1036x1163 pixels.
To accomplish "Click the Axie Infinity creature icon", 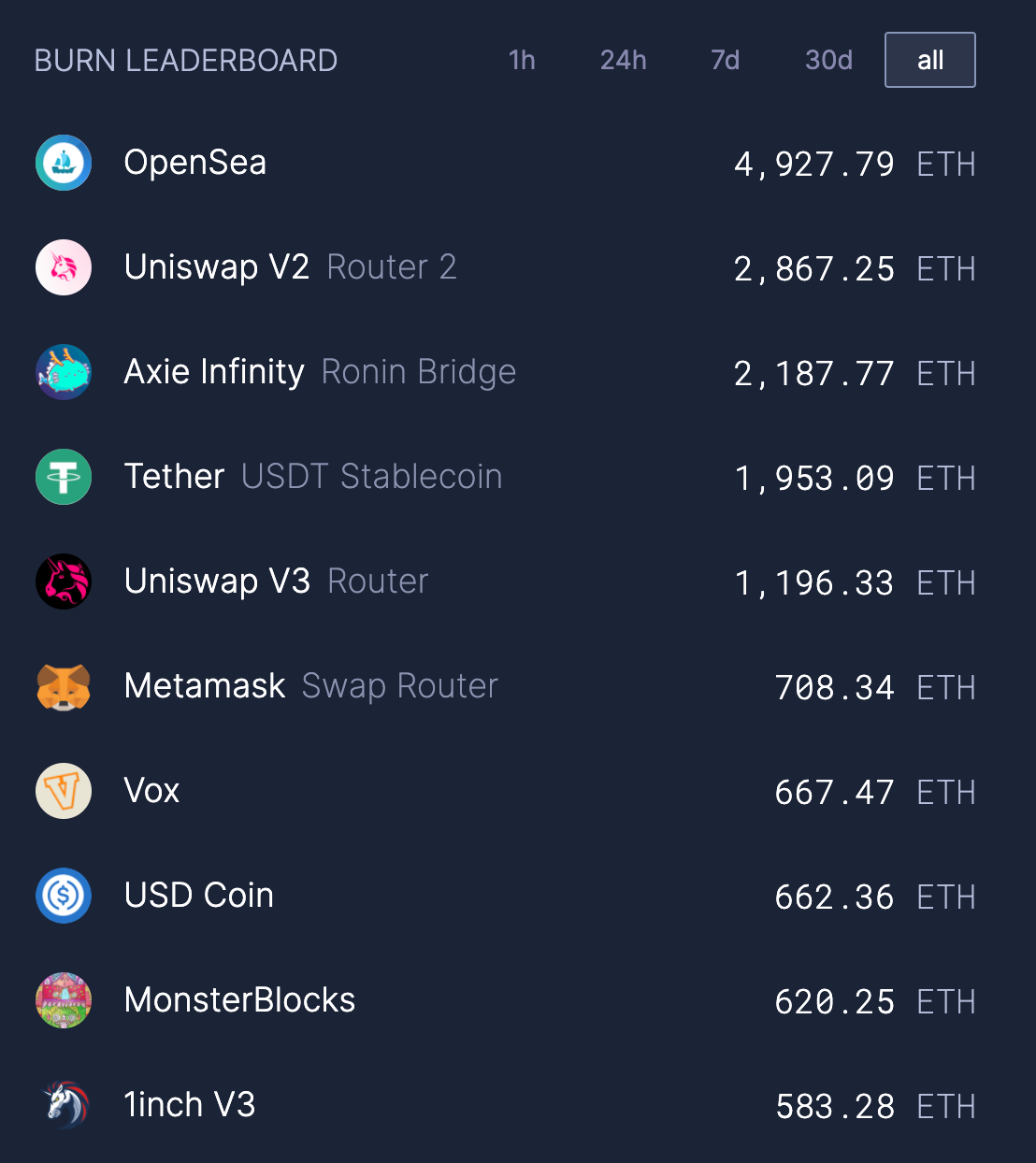I will [64, 372].
